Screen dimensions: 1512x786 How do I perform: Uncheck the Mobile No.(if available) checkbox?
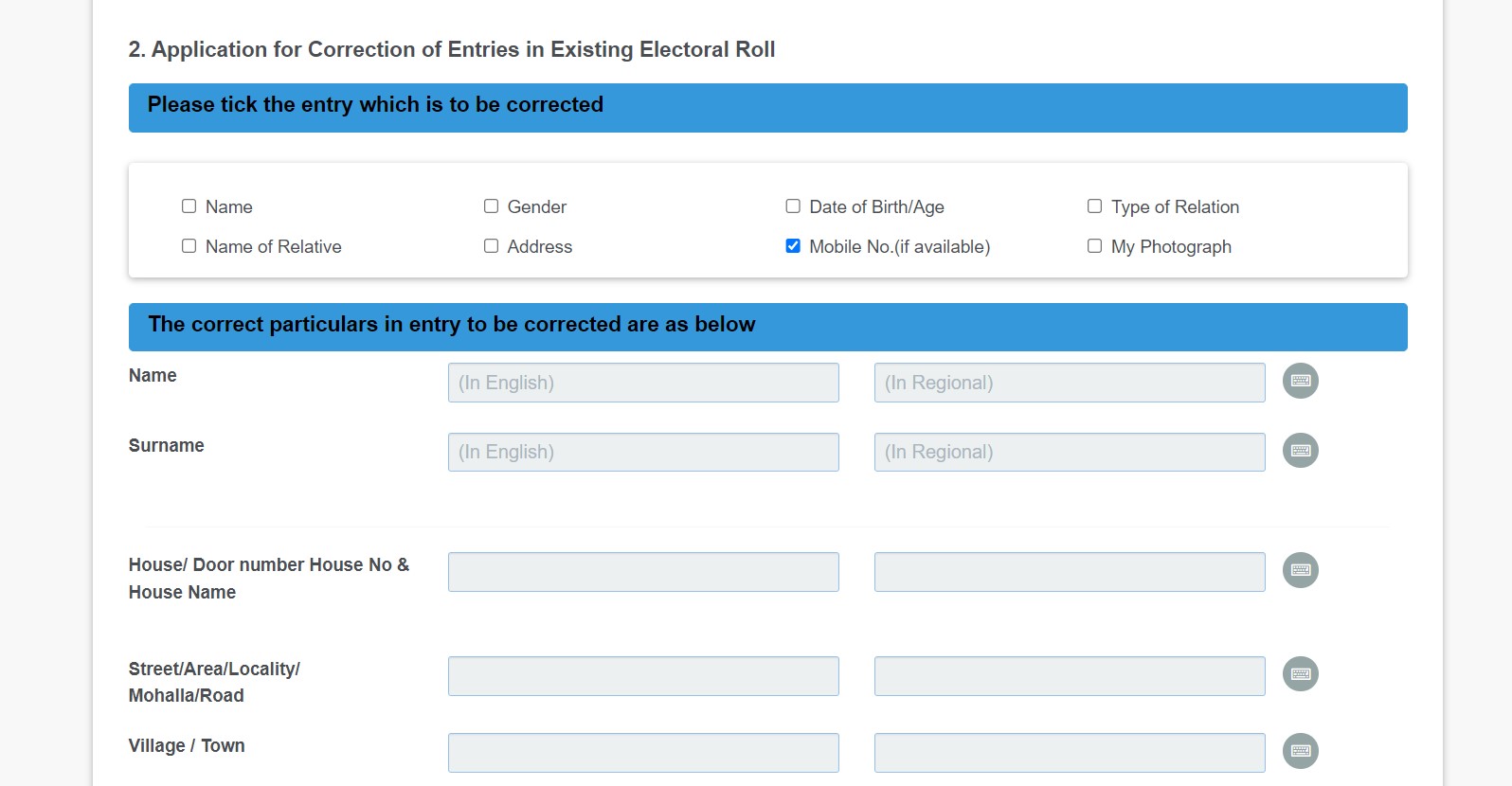(x=792, y=245)
